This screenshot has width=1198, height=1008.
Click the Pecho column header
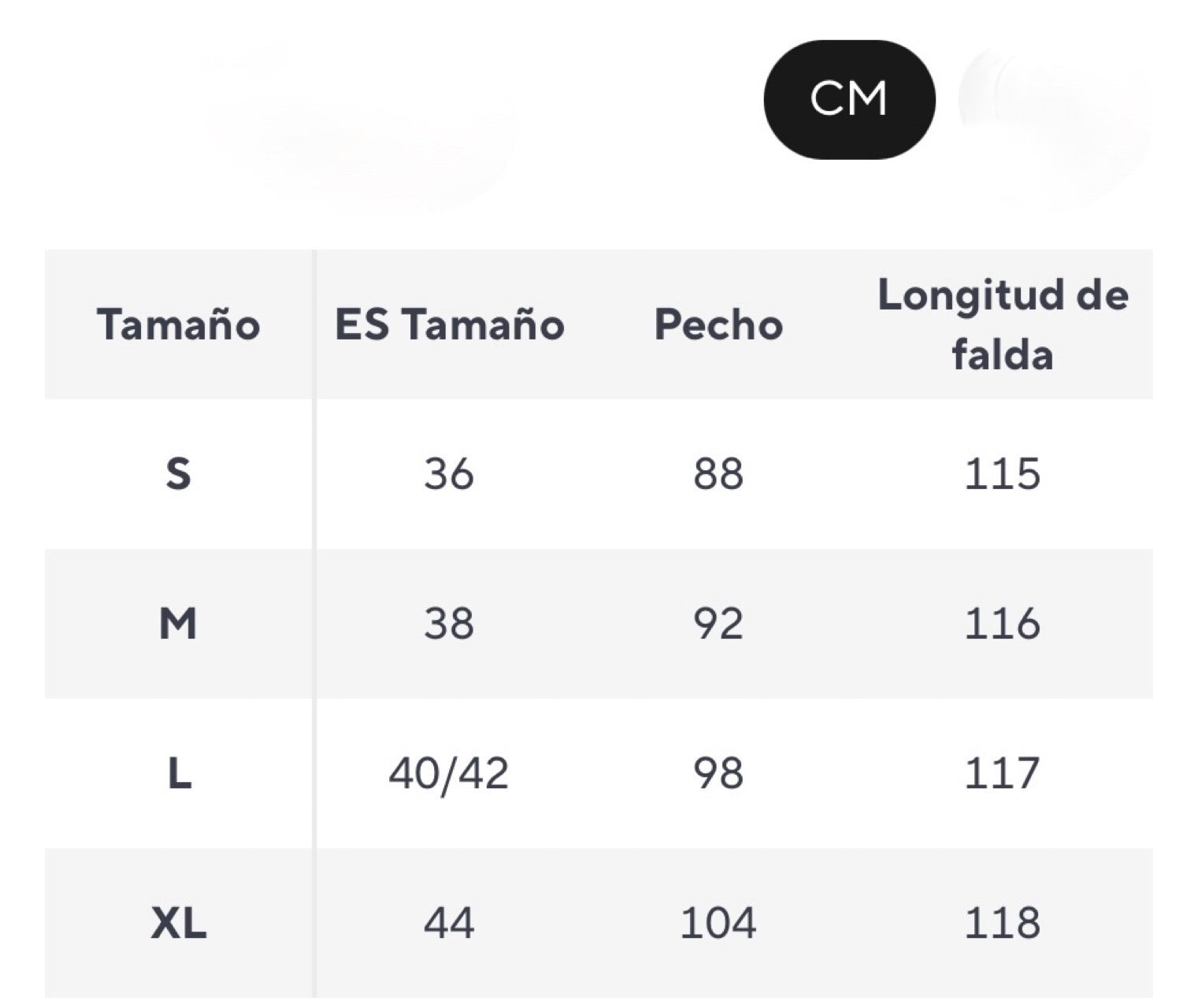[x=718, y=324]
